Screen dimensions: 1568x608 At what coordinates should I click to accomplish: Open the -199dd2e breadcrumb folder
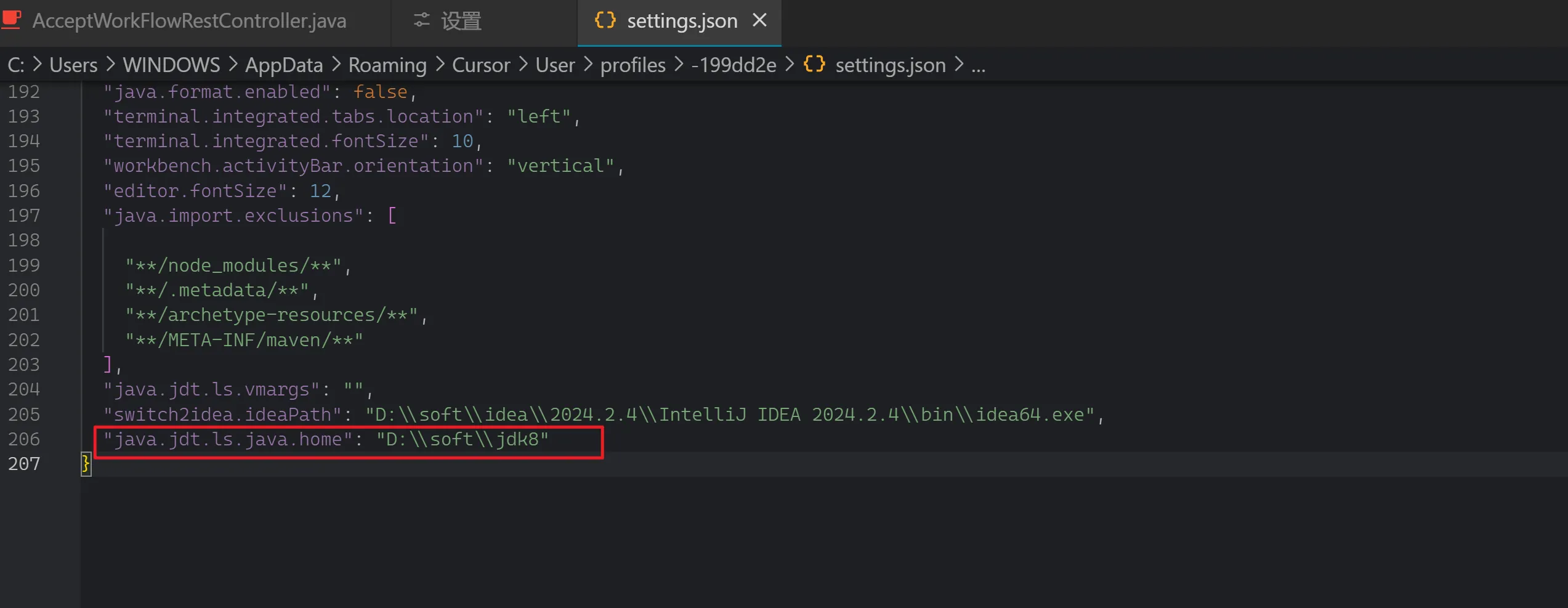click(733, 65)
